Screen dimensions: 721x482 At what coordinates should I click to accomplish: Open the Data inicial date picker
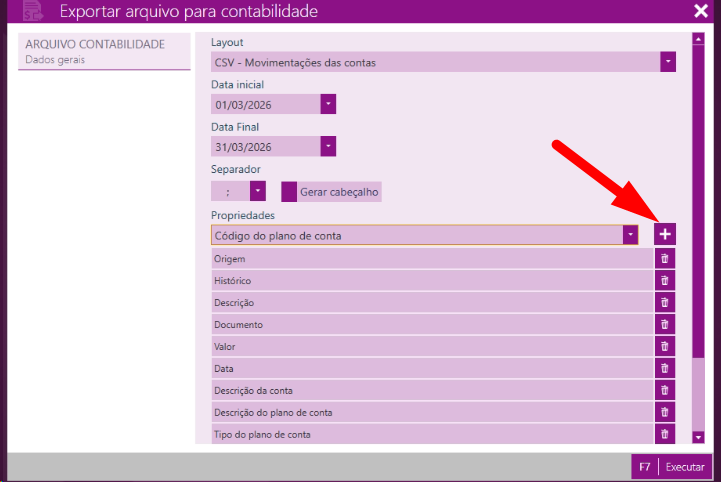[x=328, y=104]
